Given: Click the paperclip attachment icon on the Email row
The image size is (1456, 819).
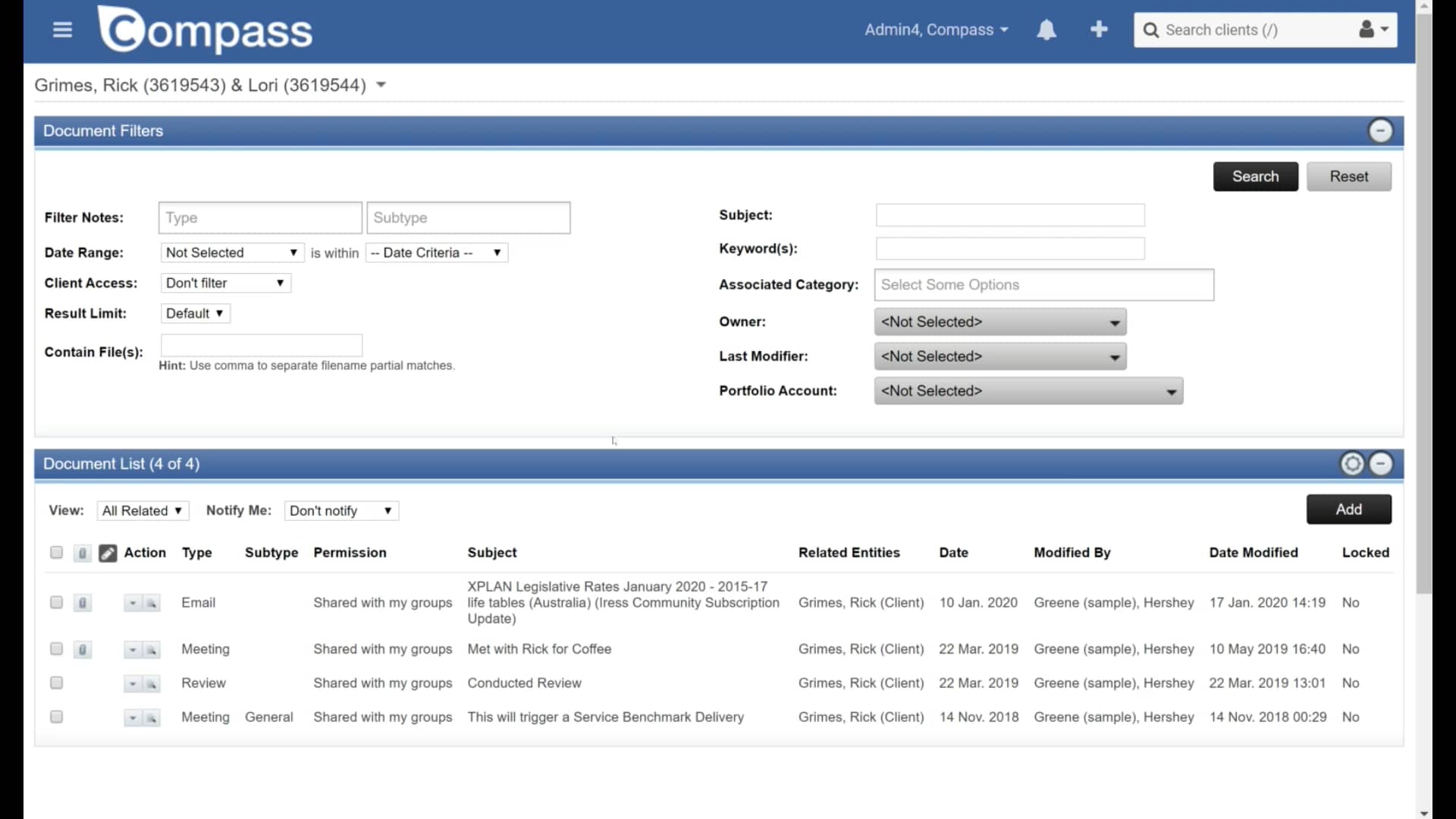Looking at the screenshot, I should (82, 603).
